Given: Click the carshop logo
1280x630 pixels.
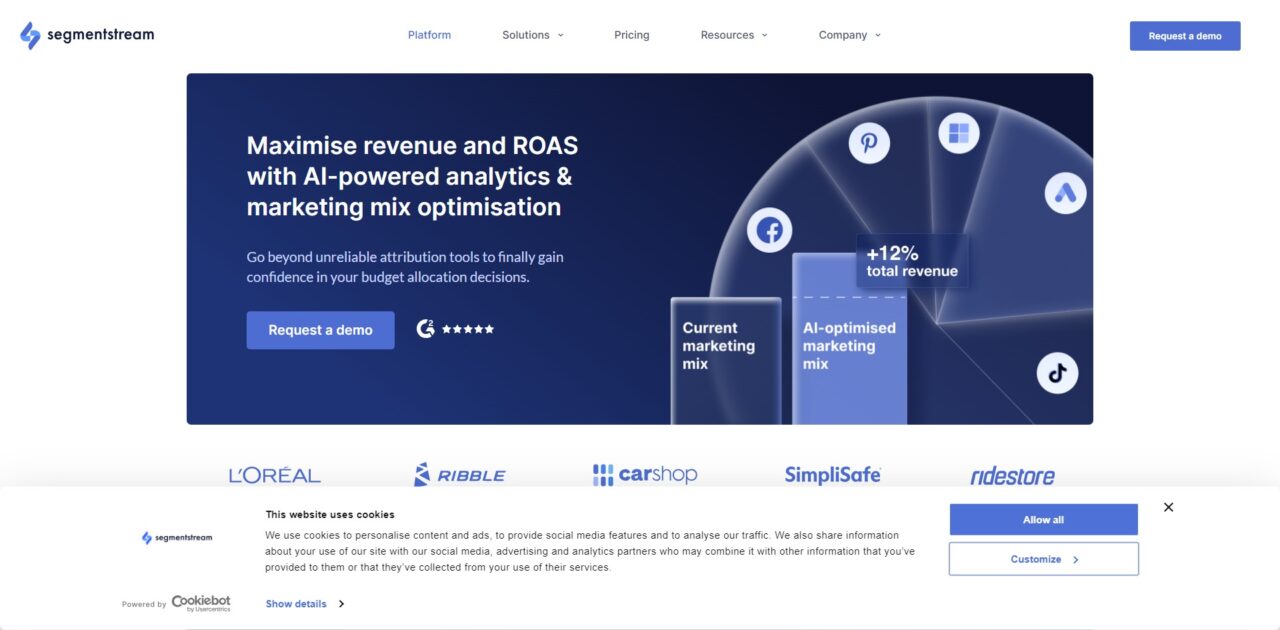Looking at the screenshot, I should click(x=645, y=474).
